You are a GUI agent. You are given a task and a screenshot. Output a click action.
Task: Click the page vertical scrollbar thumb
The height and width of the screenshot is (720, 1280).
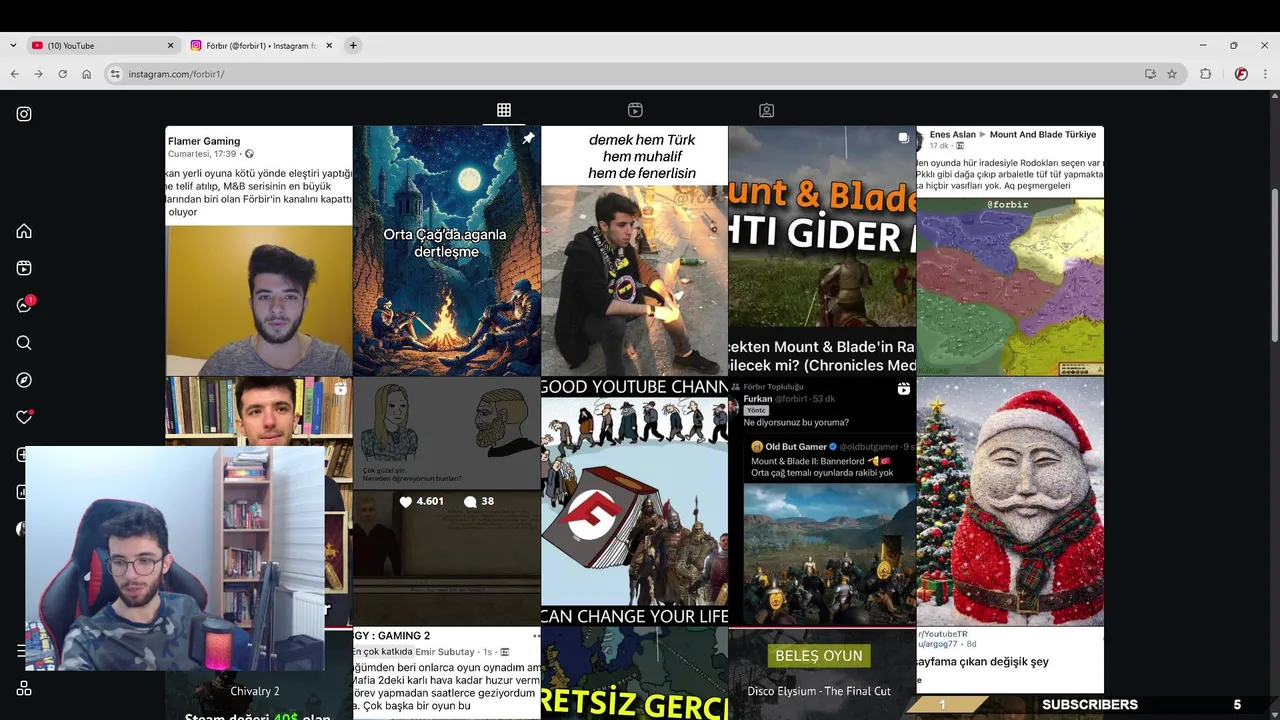point(1273,266)
